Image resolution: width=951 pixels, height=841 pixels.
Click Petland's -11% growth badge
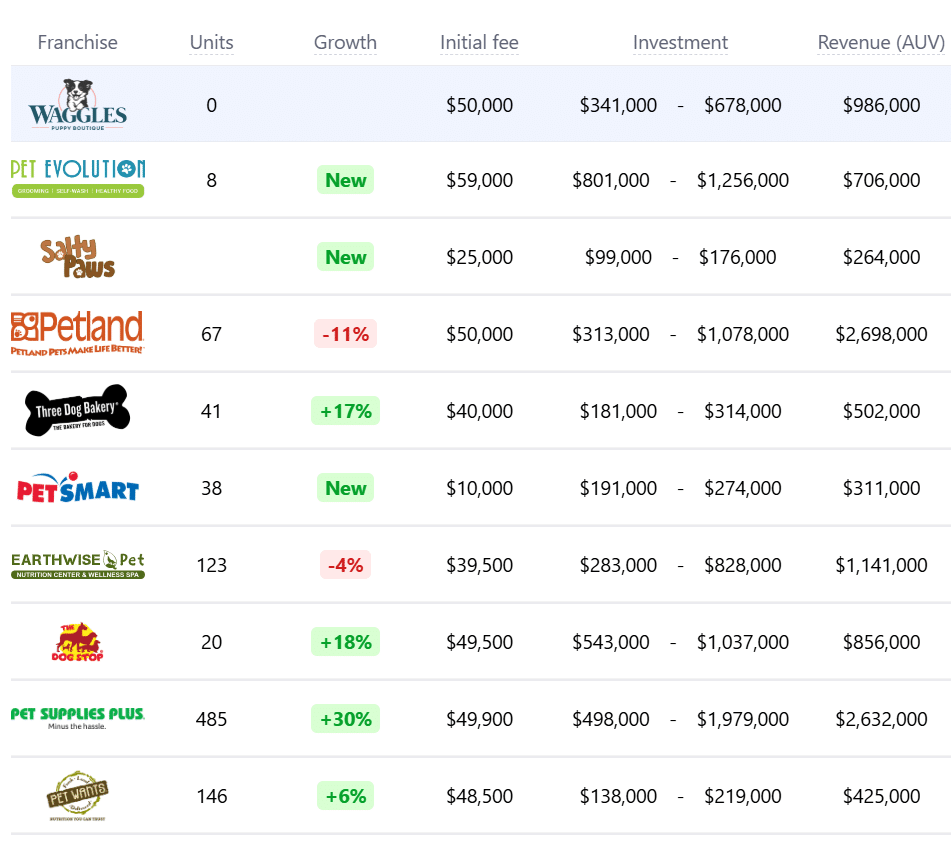345,334
